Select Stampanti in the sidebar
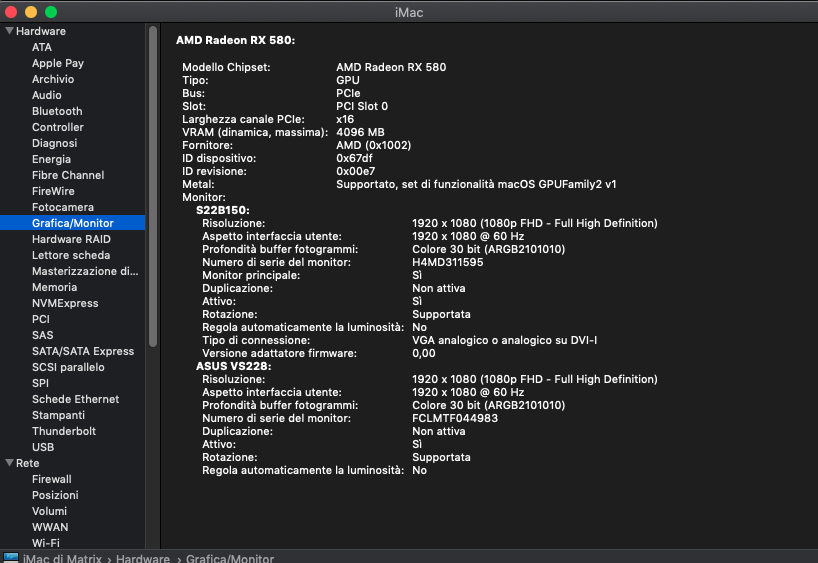The image size is (818, 563). [58, 415]
